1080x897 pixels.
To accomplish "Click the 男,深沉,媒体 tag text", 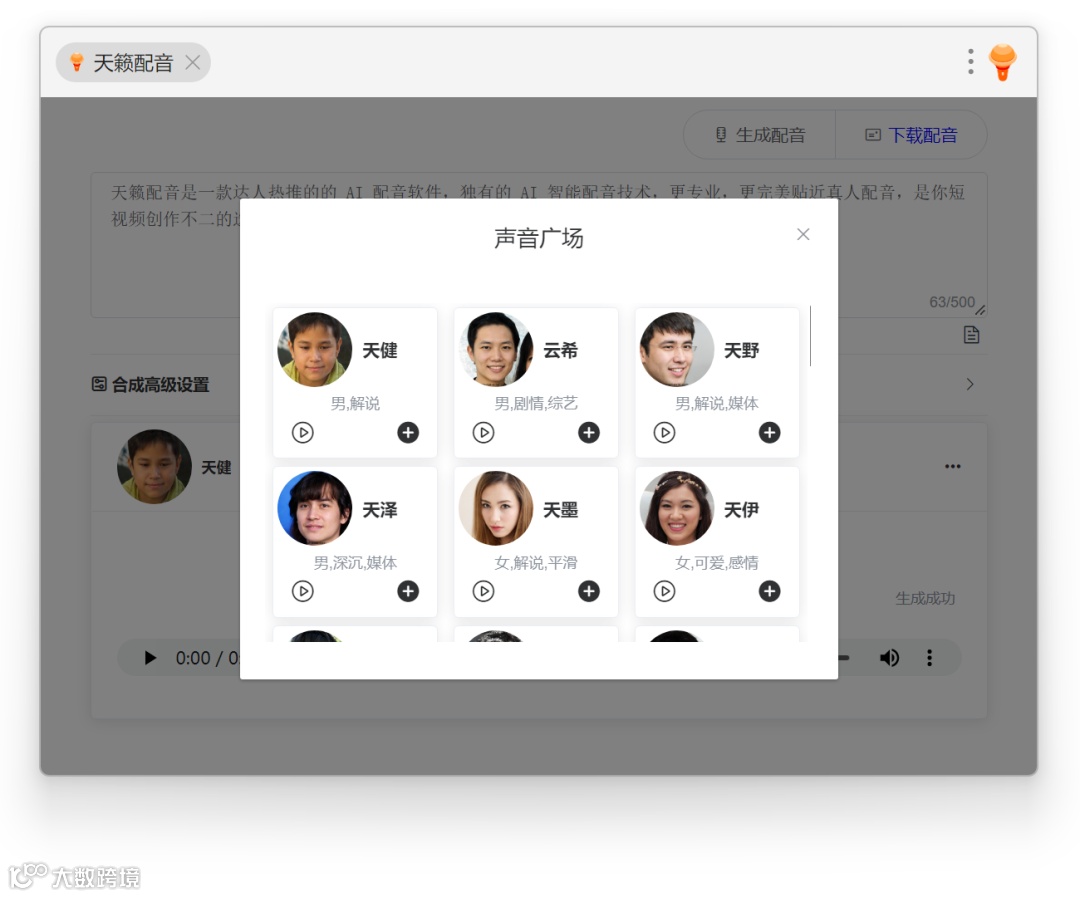I will [x=355, y=563].
